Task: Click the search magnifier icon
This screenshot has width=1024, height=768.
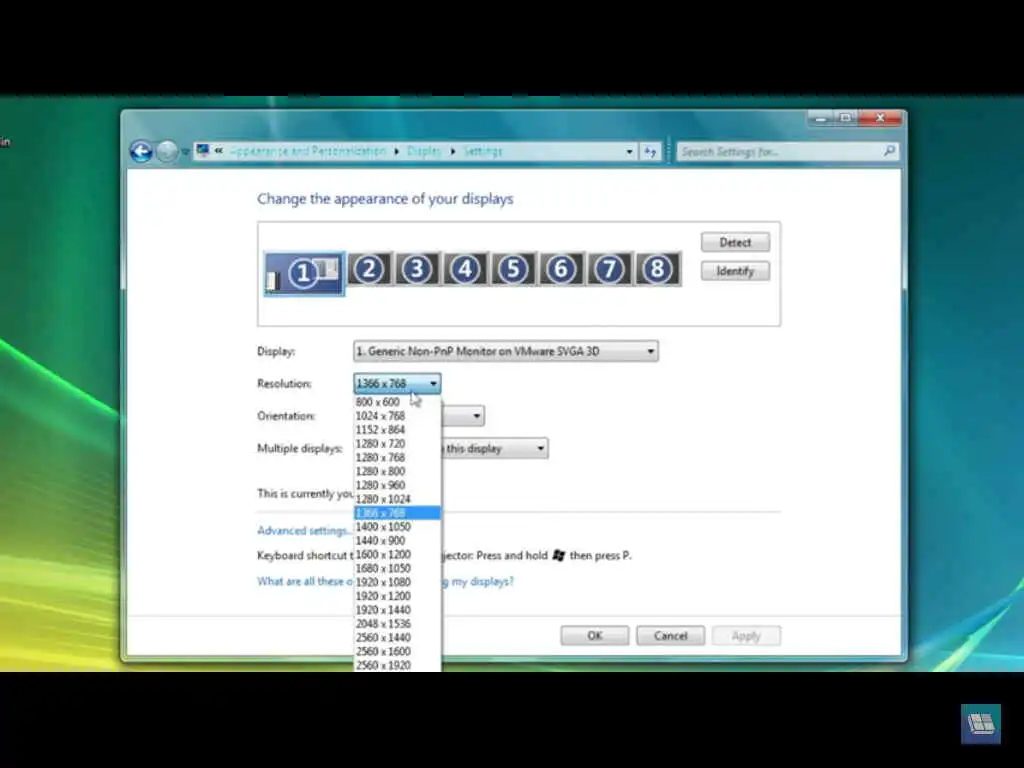Action: (889, 152)
